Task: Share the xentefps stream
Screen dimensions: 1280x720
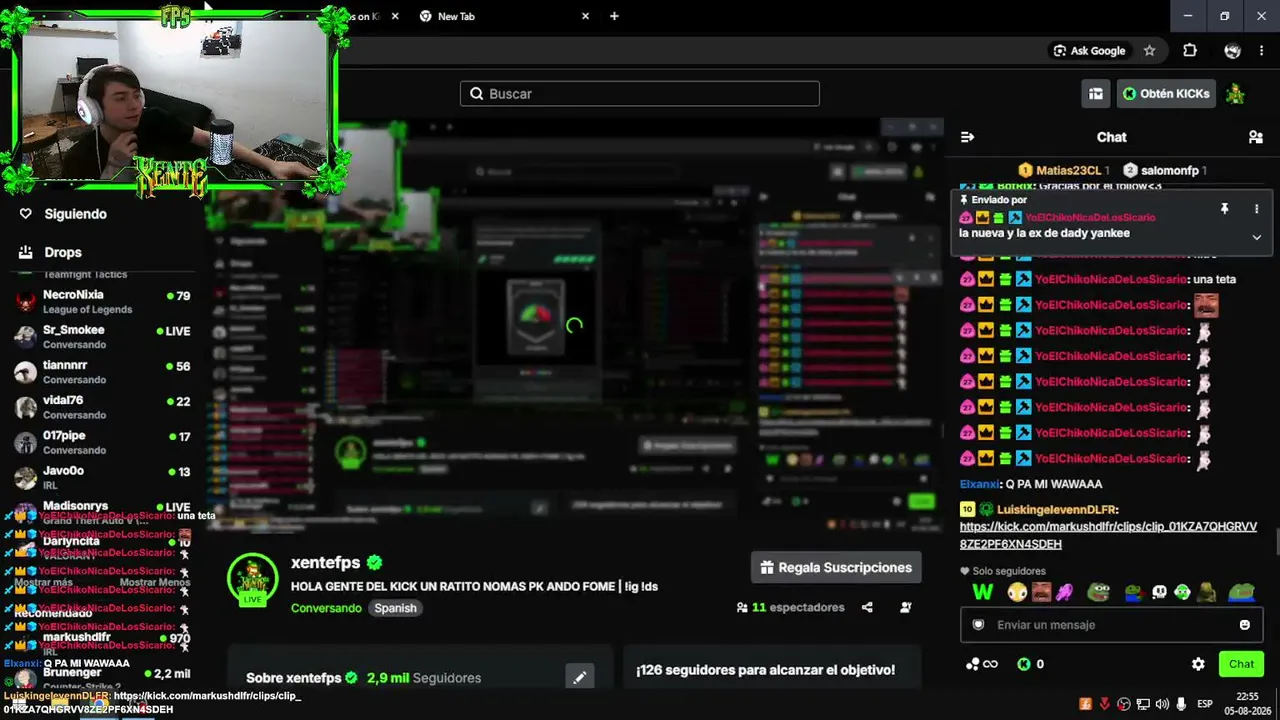Action: coord(867,607)
